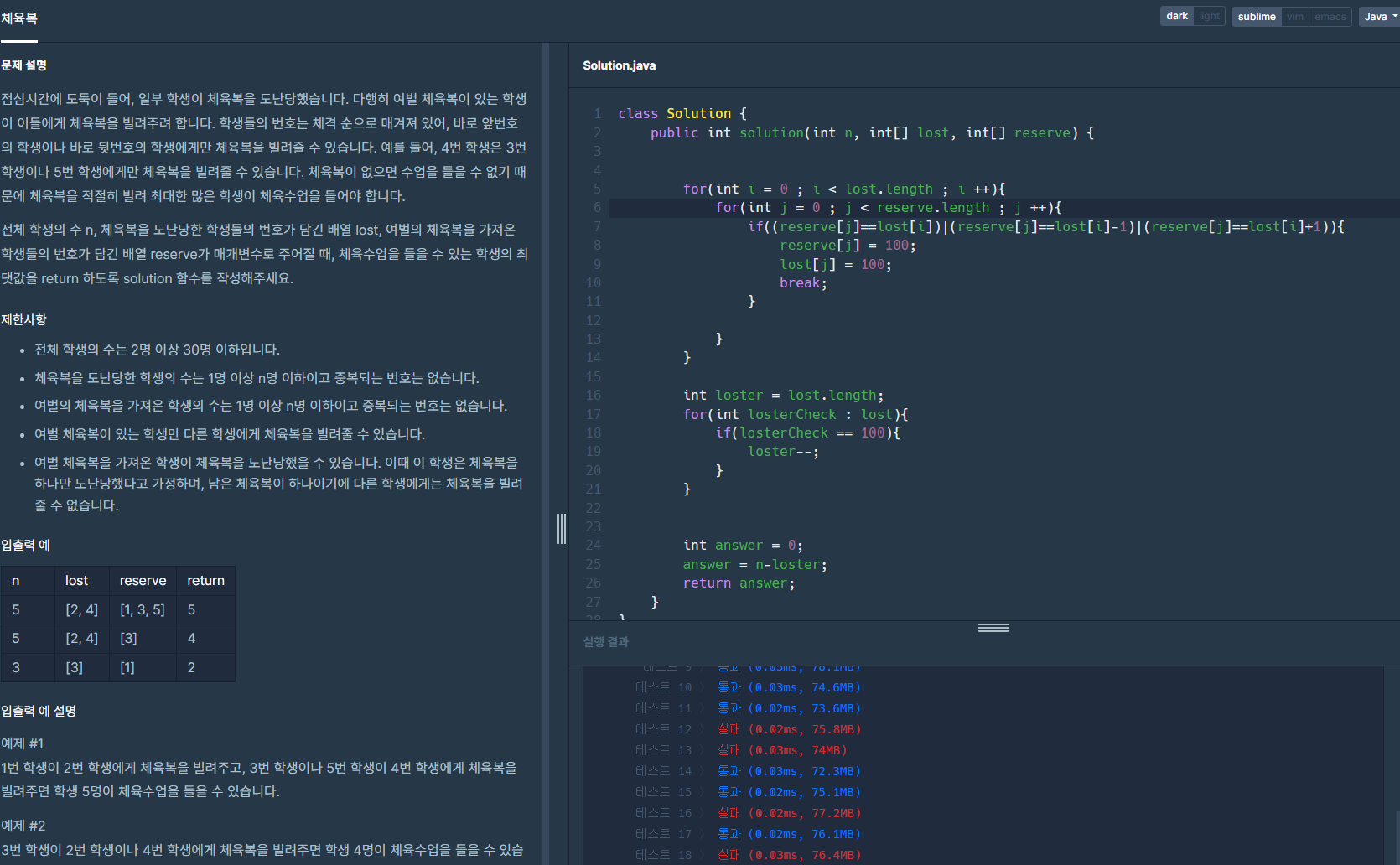Click the constraint about 2명 이상 30명 이하
This screenshot has width=1400, height=865.
click(x=157, y=350)
